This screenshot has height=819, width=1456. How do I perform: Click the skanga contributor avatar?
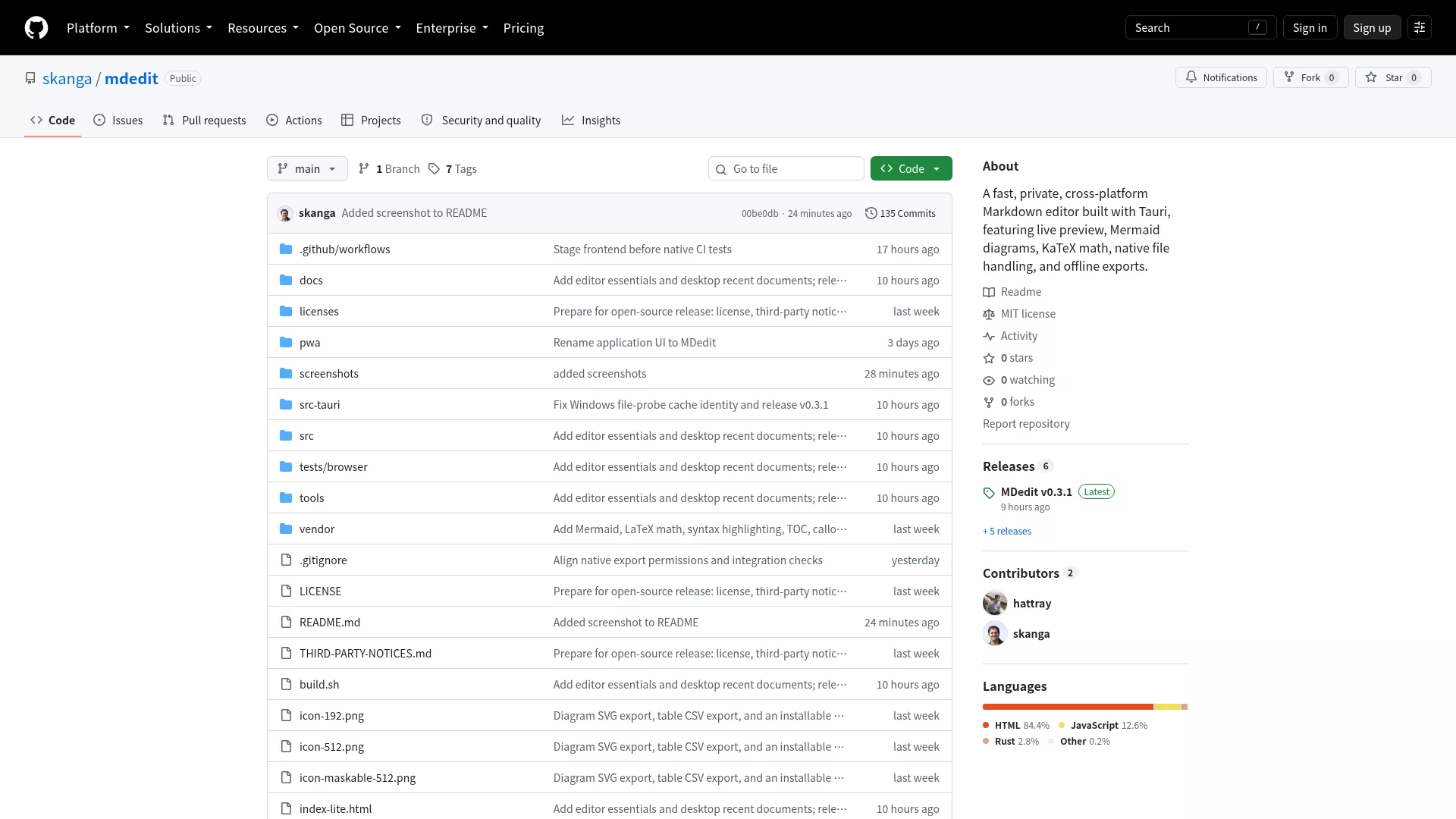point(995,634)
